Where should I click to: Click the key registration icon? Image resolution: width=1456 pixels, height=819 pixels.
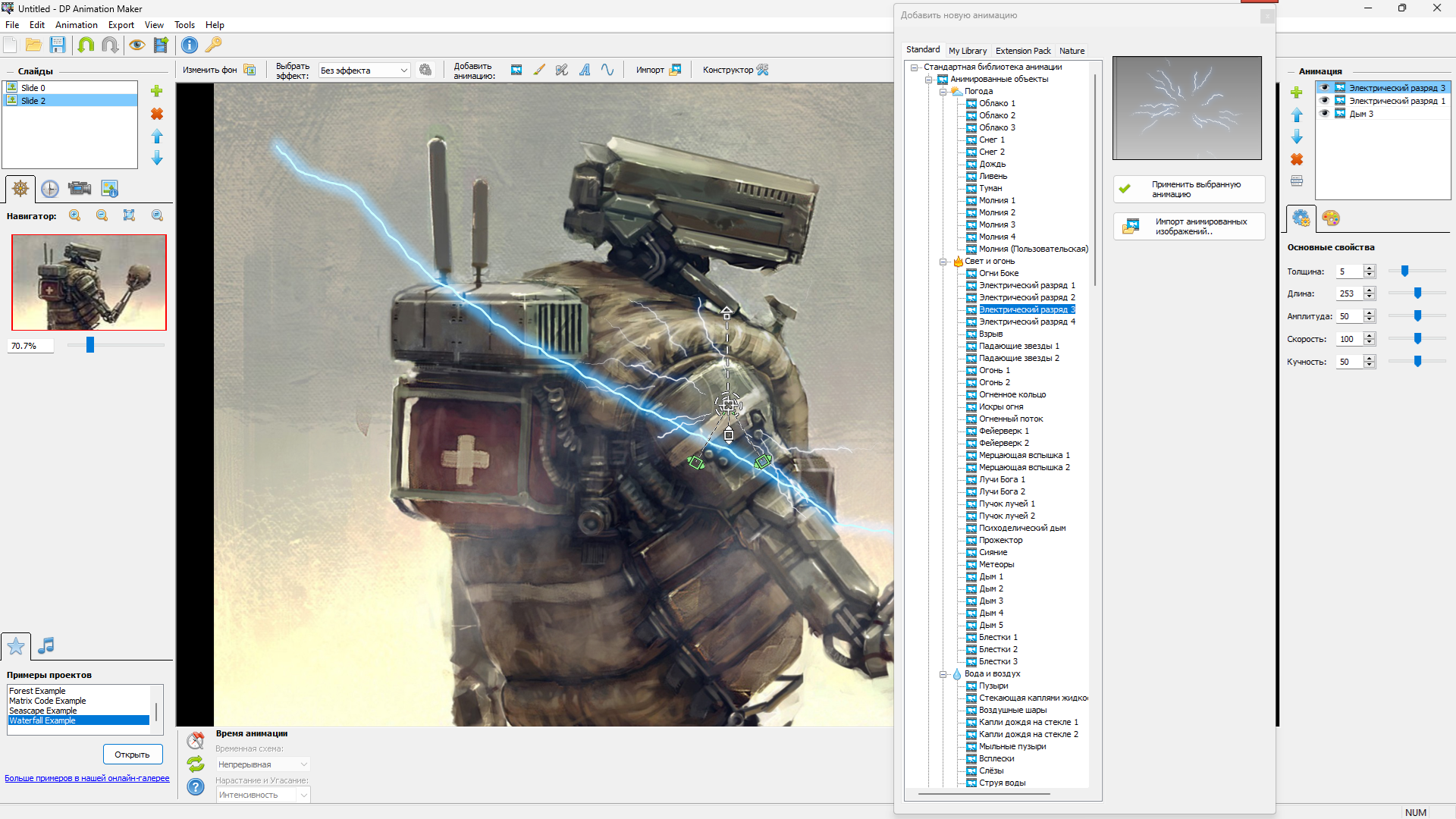tap(214, 45)
